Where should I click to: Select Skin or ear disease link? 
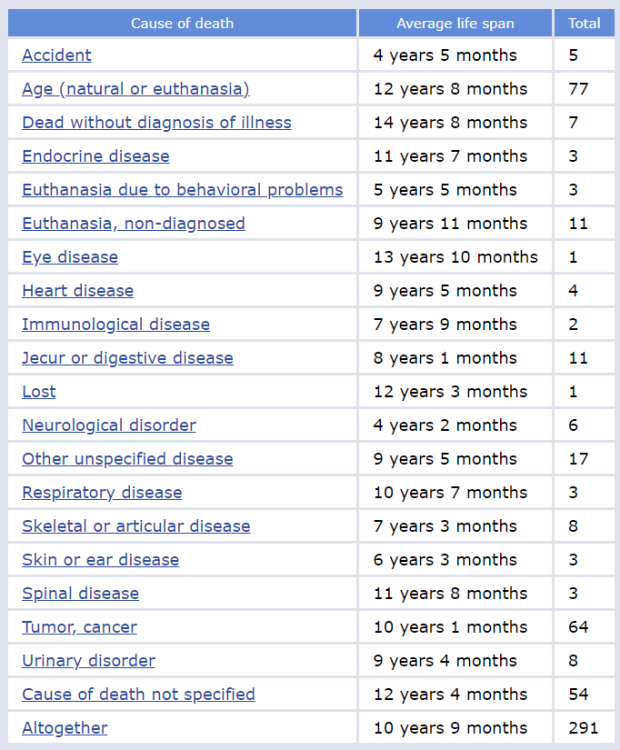click(x=101, y=560)
